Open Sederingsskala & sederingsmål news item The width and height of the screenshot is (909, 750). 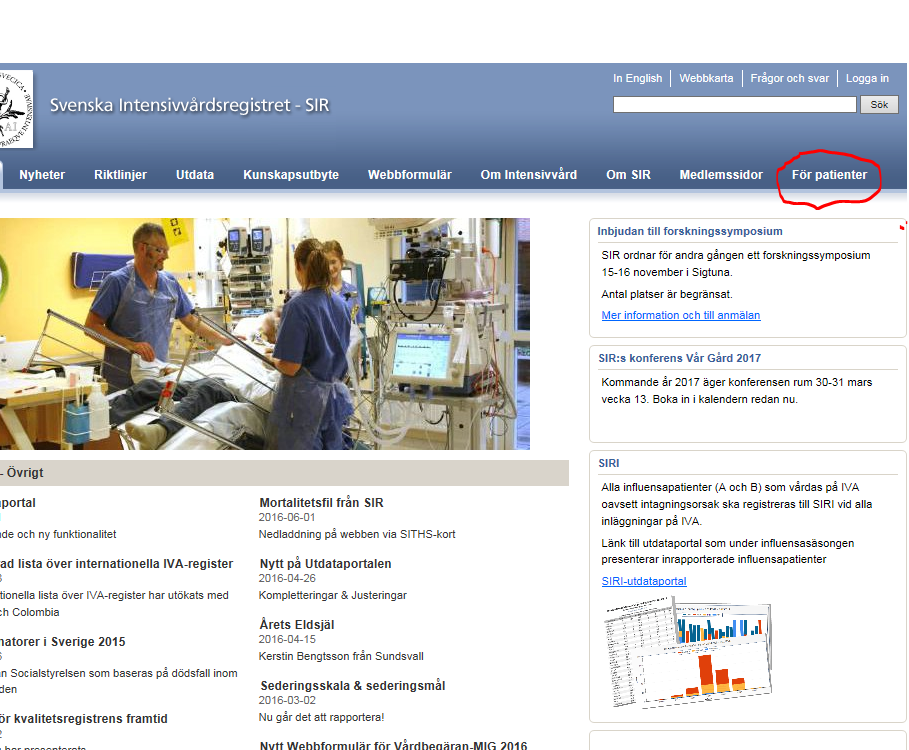(352, 686)
